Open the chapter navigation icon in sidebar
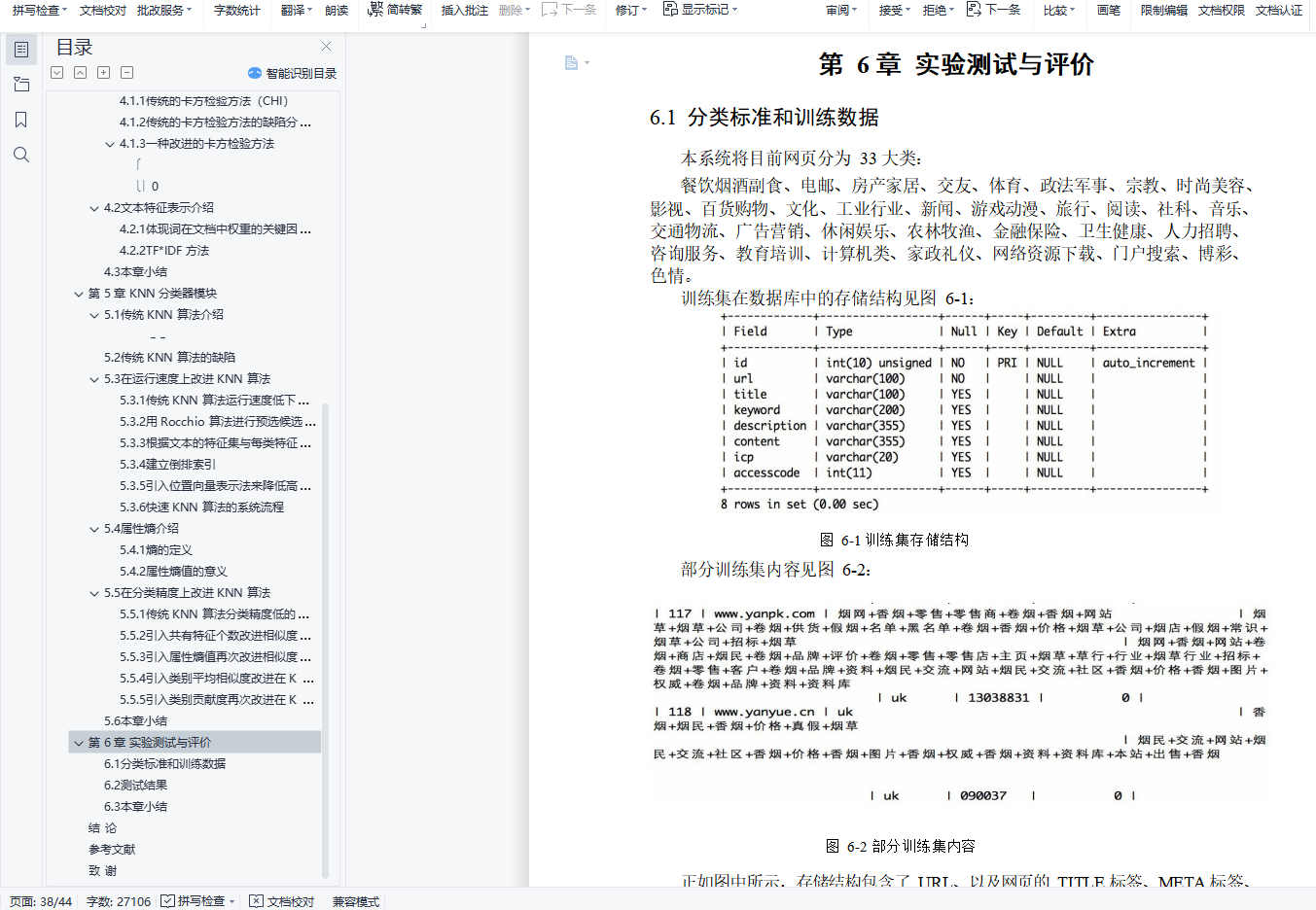This screenshot has height=910, width=1316. click(x=21, y=85)
